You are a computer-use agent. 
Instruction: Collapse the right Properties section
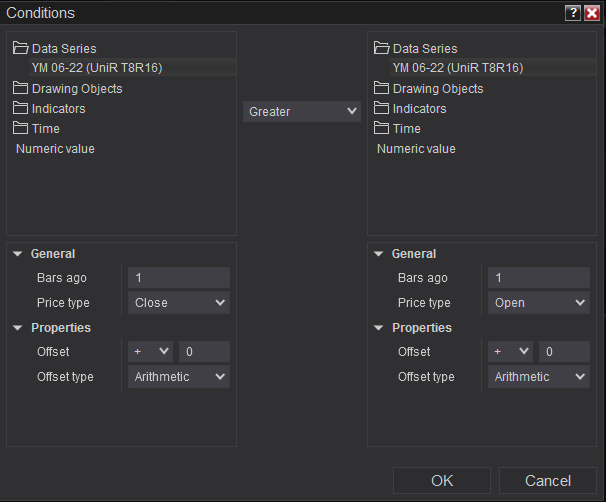tap(379, 328)
